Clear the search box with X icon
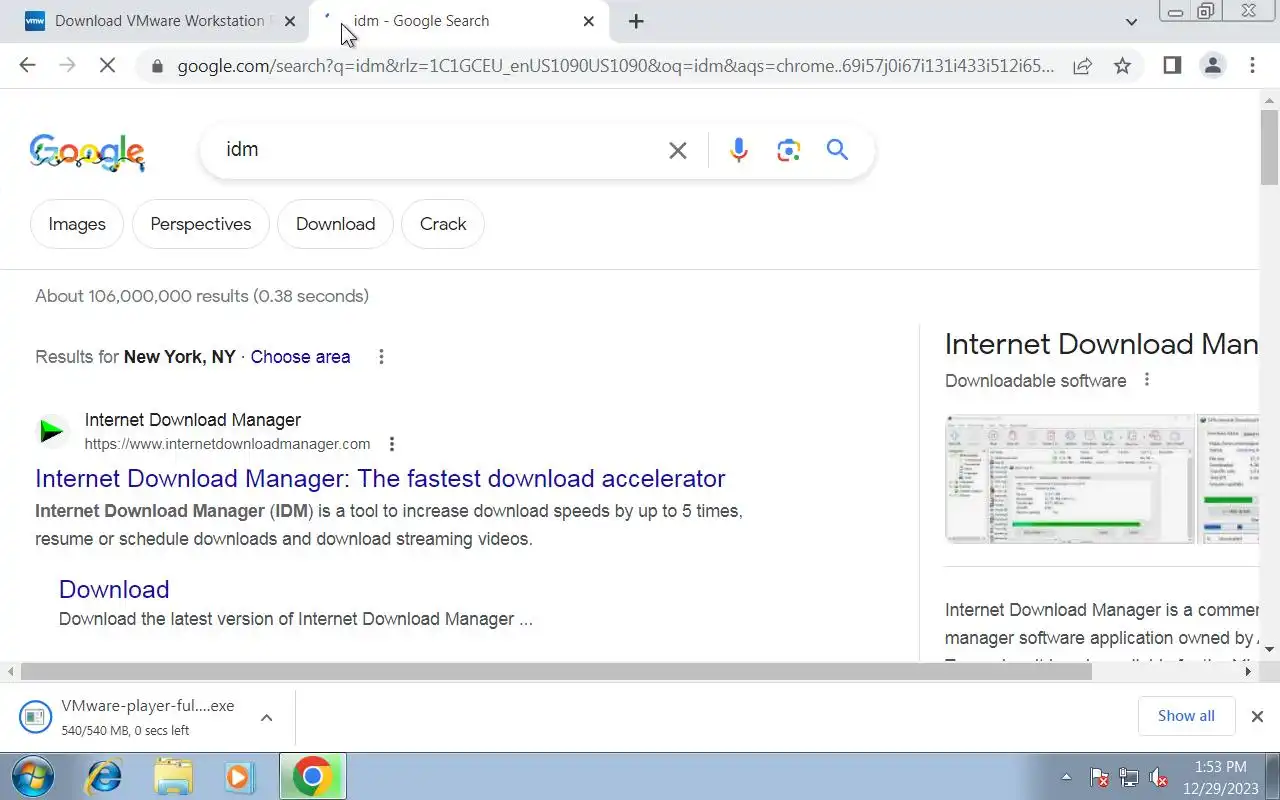 [677, 150]
